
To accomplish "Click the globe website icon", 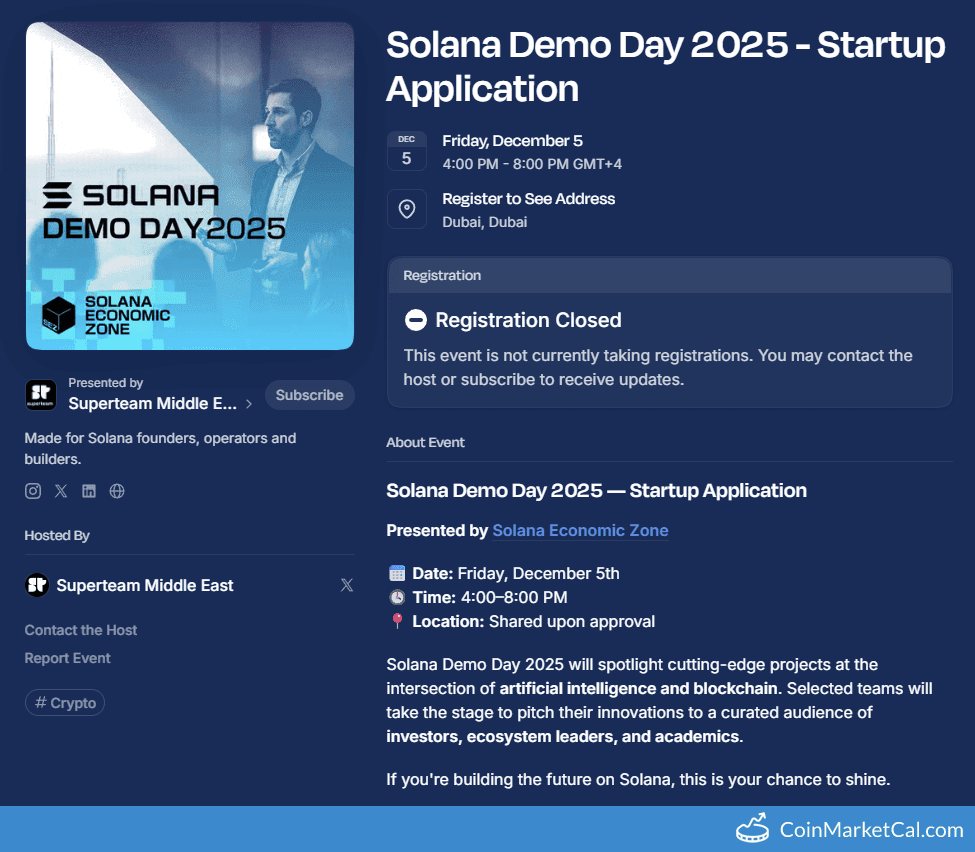I will (117, 490).
